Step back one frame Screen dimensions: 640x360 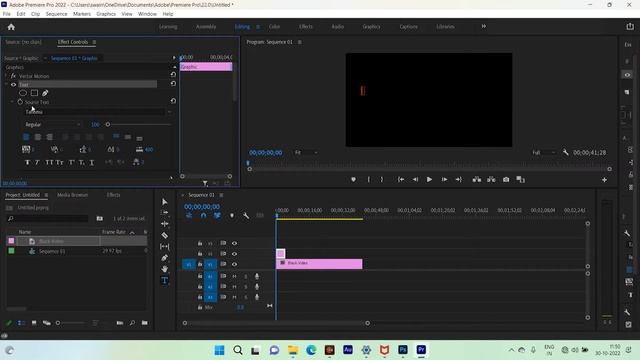click(415, 180)
